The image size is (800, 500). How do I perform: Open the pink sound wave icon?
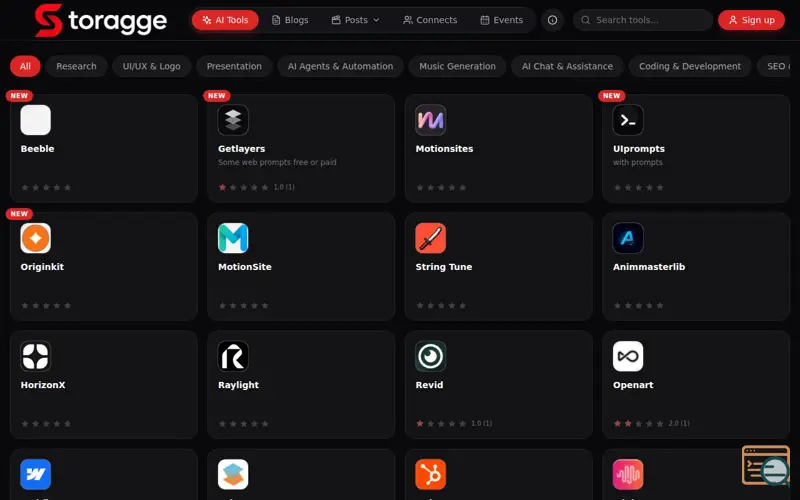point(628,474)
